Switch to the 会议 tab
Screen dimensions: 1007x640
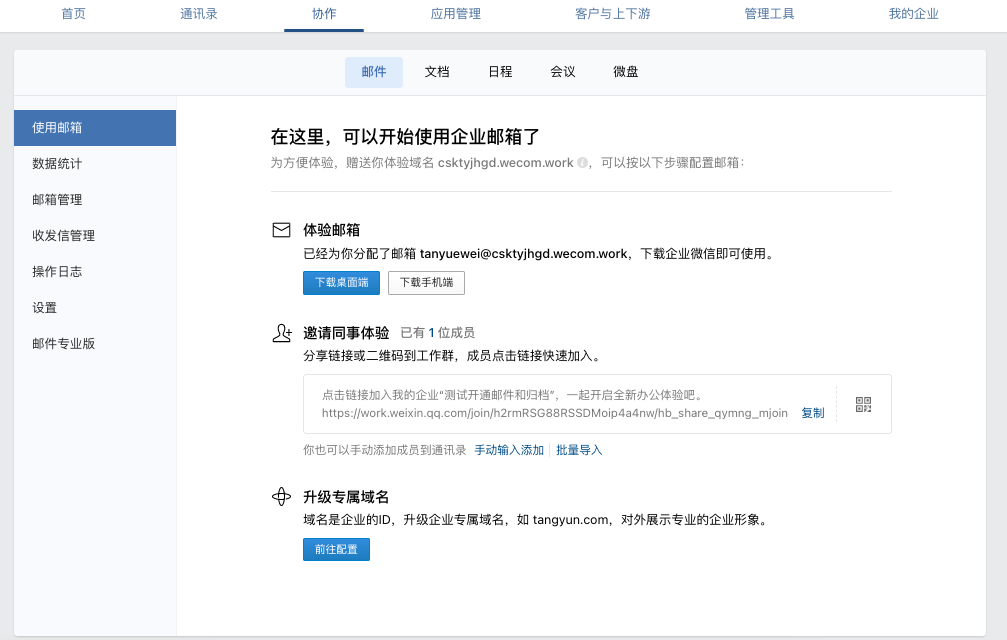(562, 72)
